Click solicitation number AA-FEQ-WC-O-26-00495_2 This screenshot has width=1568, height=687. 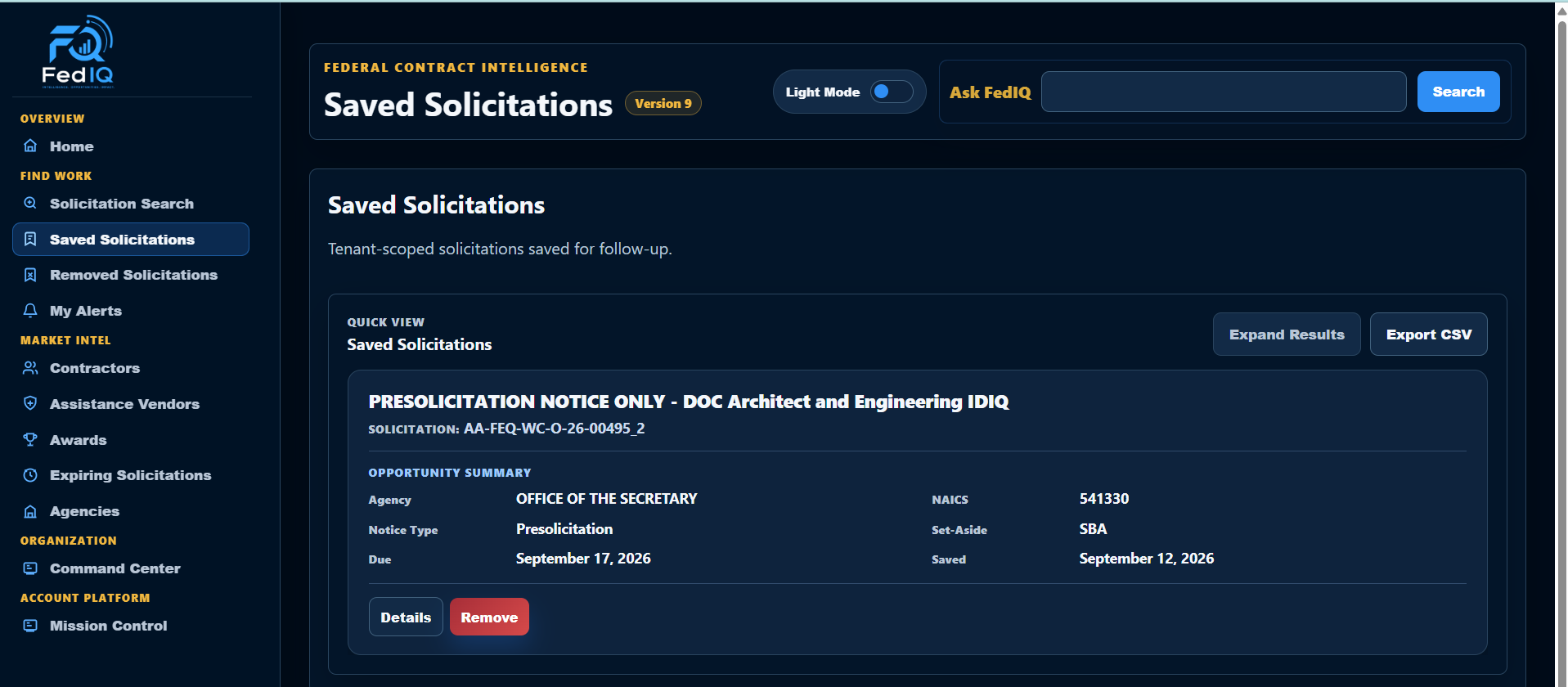[x=555, y=429]
